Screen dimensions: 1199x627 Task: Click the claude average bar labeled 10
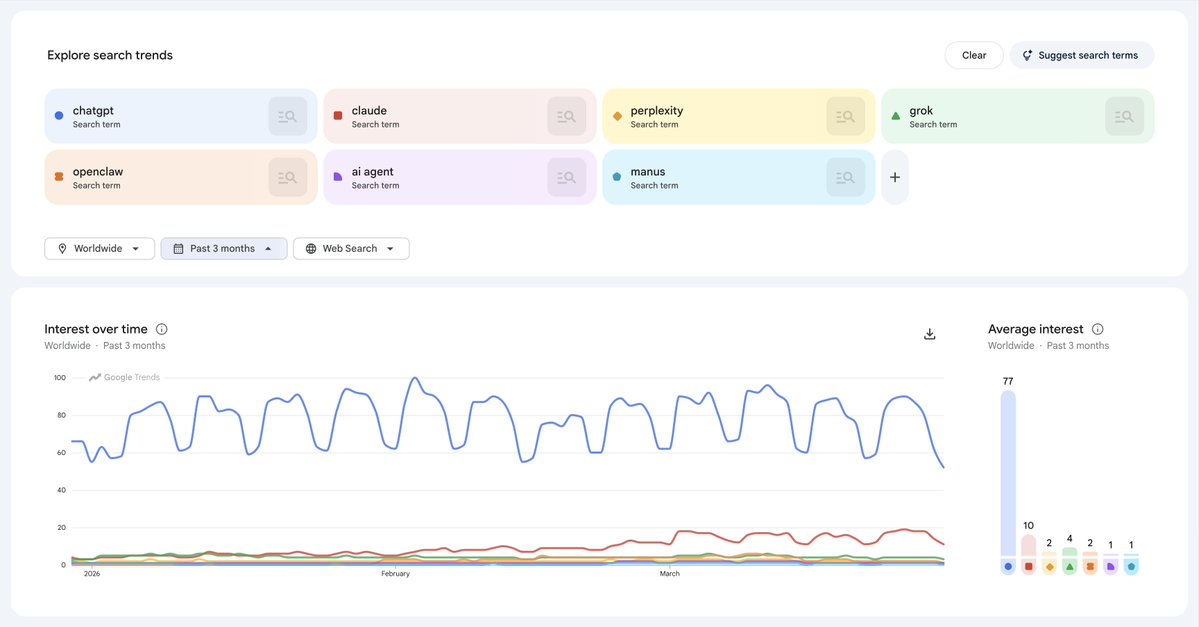(1028, 545)
